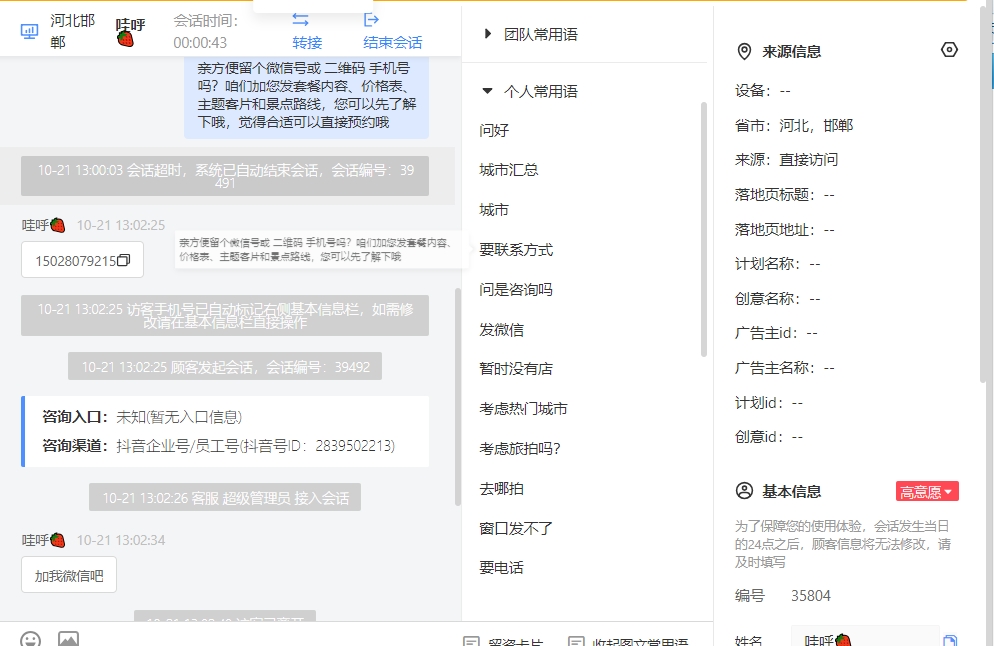The image size is (994, 646).
Task: Click the message bubble 加我微信吧
Action: pyautogui.click(x=69, y=575)
